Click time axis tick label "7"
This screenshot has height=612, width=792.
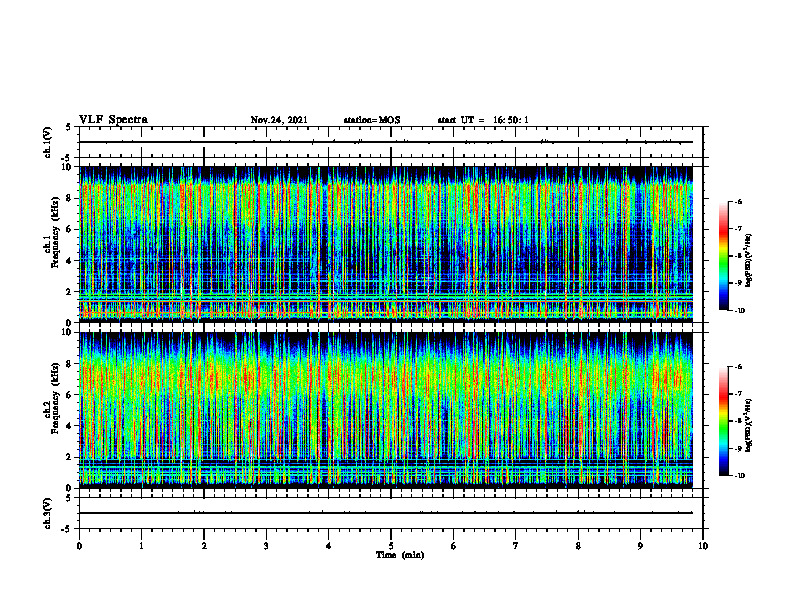516,546
